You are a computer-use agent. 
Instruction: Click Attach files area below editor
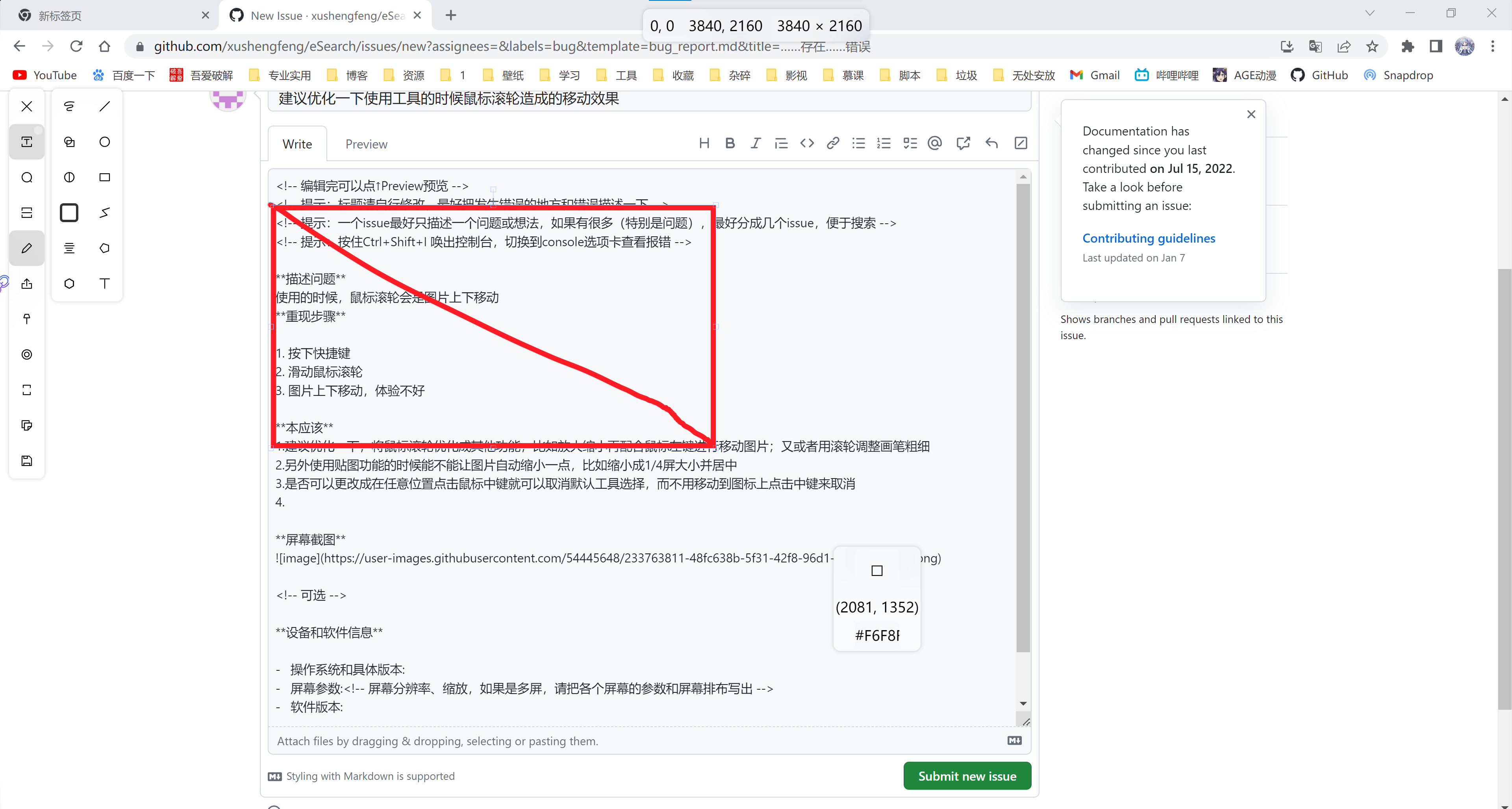coord(649,741)
